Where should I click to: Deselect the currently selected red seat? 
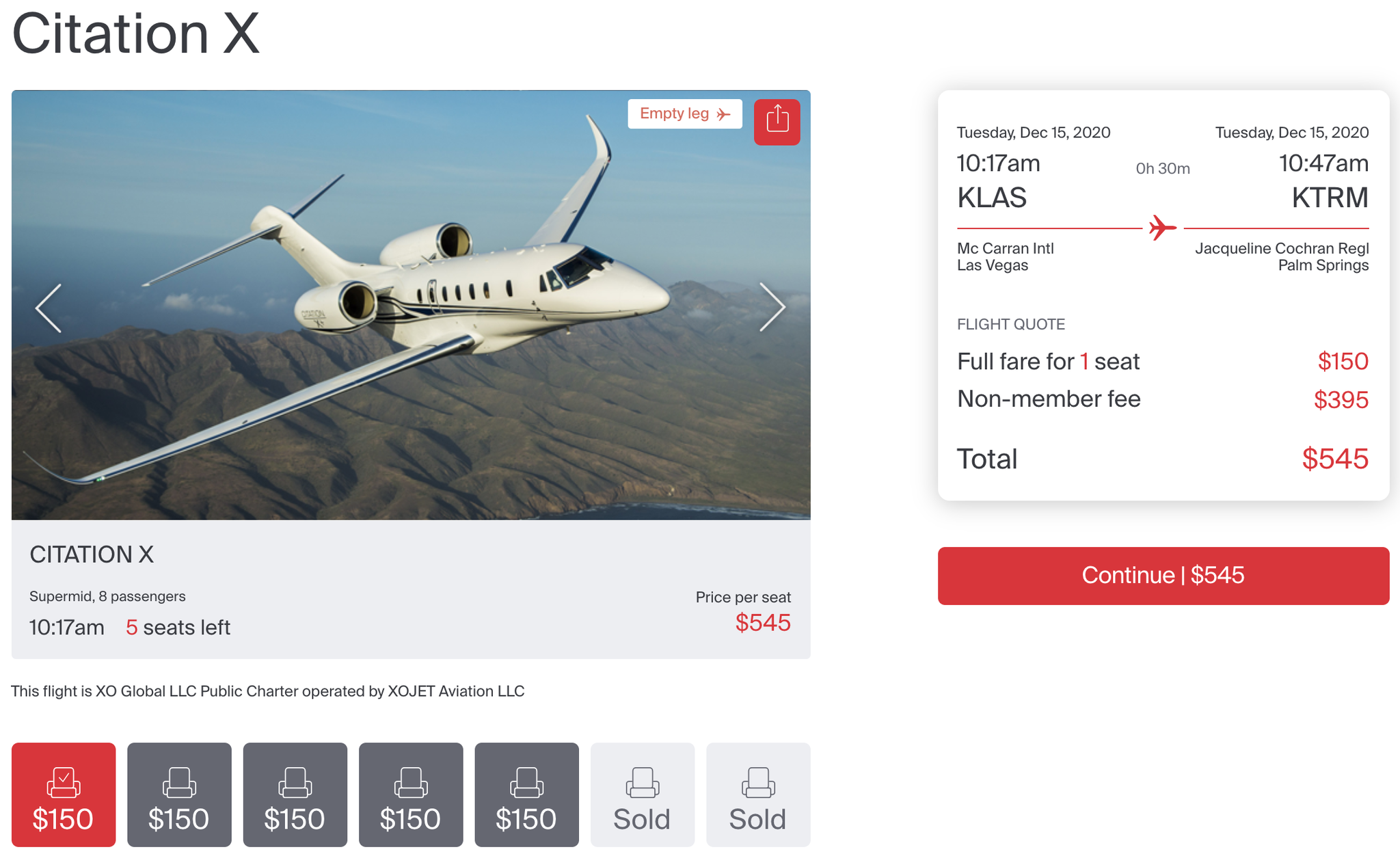[x=64, y=795]
